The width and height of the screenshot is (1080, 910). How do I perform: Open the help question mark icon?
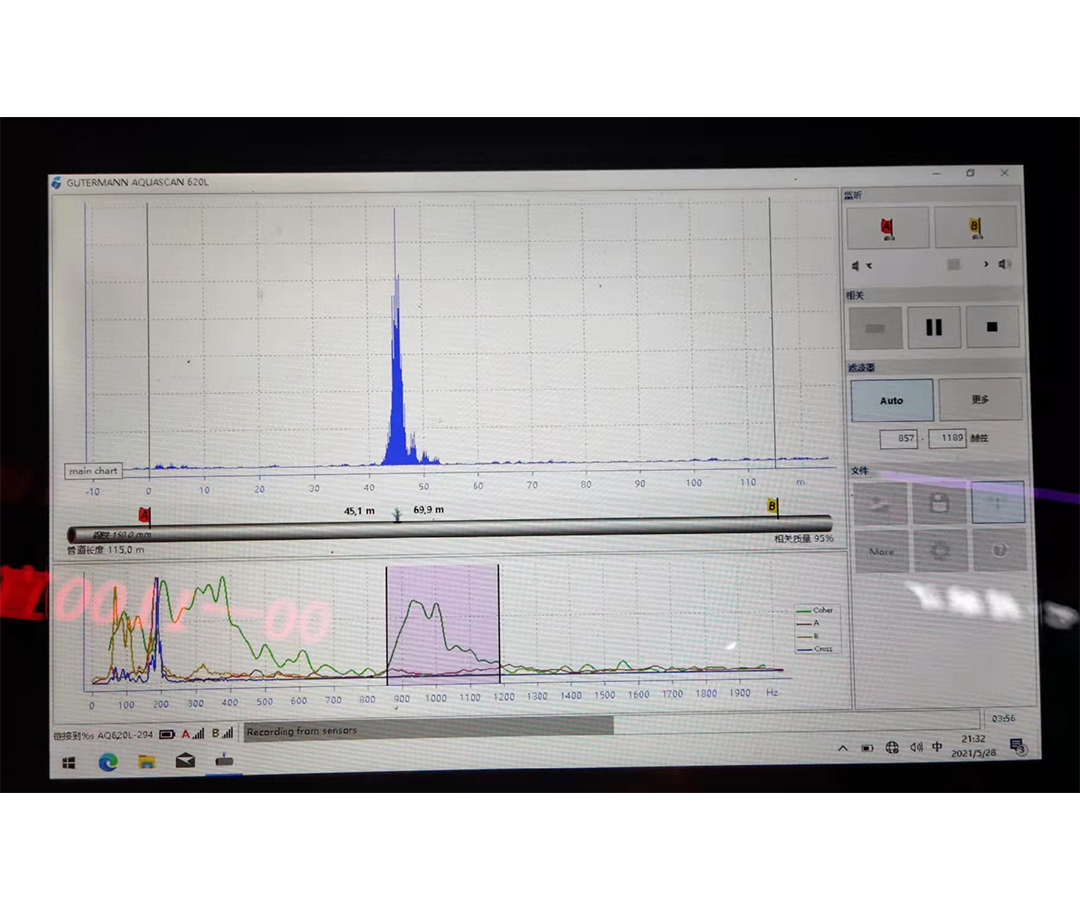point(1000,550)
